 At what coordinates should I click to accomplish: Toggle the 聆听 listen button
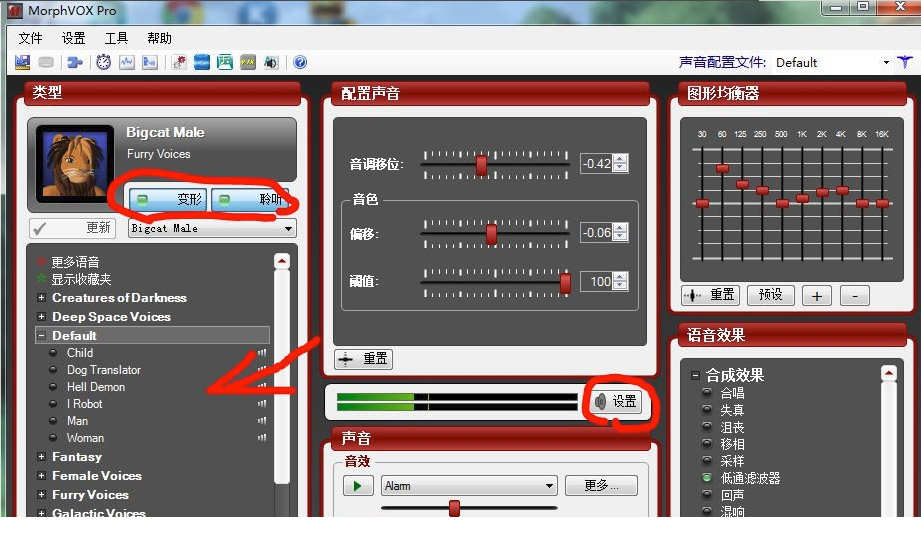tap(250, 200)
